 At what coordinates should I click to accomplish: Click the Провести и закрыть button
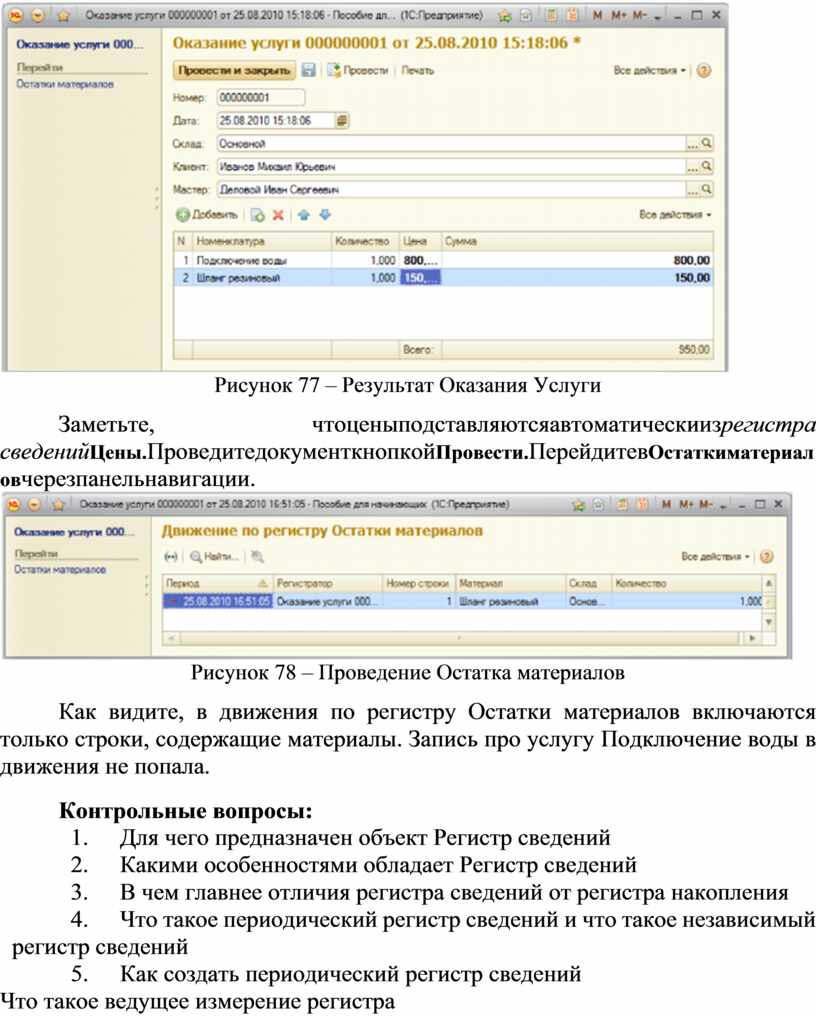tap(234, 70)
